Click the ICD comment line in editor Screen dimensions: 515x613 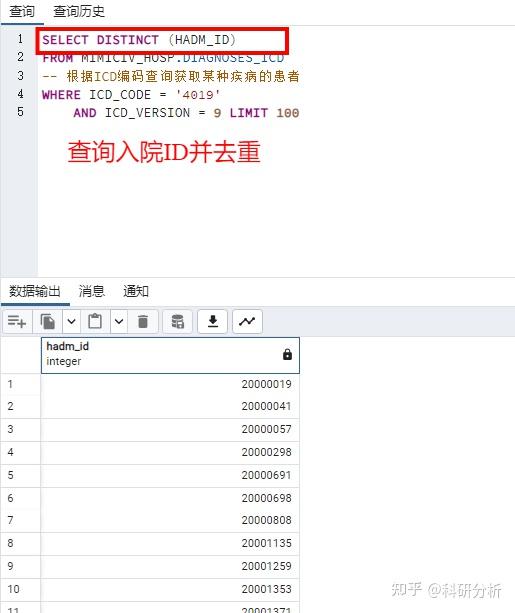[x=170, y=76]
